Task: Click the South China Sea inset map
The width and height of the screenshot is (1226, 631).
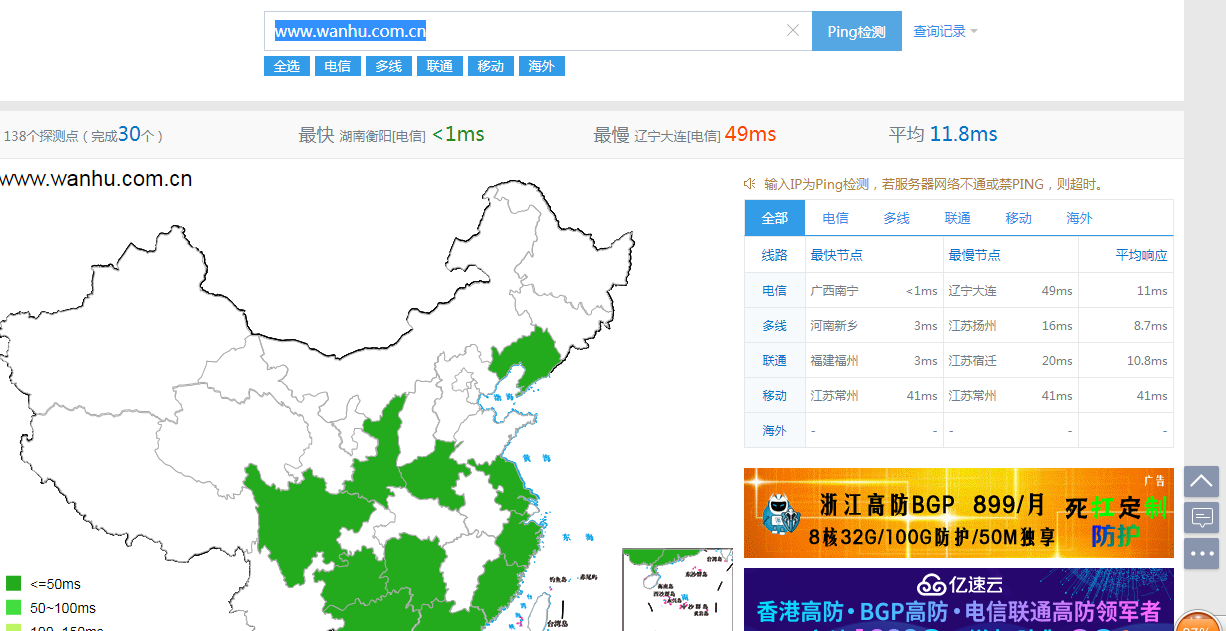Action: point(677,588)
